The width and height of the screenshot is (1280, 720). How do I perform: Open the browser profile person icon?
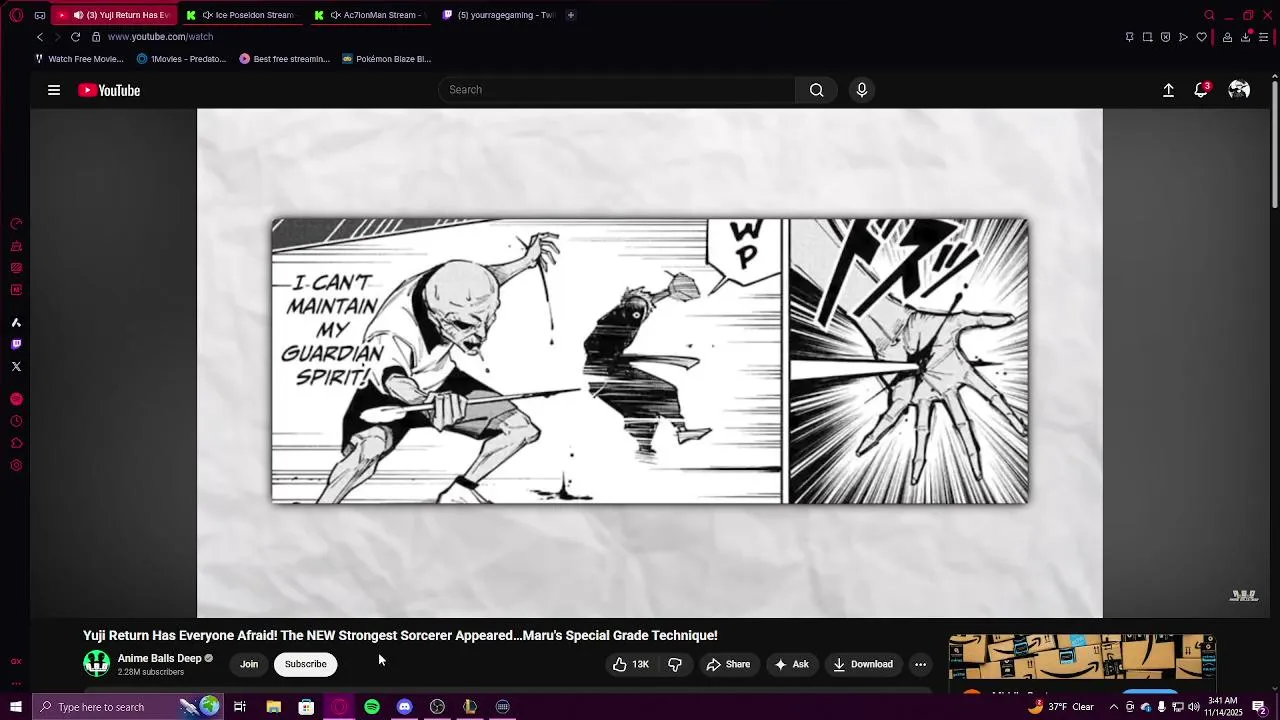point(1227,37)
